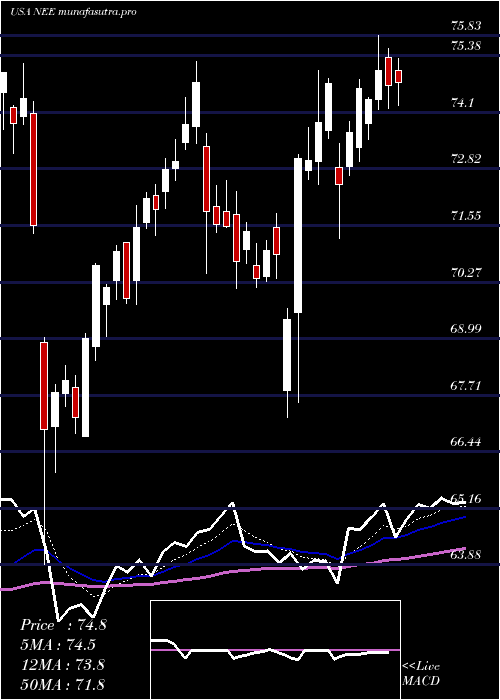Click inside the MACD inset chart
500x700 pixels.
[275, 650]
